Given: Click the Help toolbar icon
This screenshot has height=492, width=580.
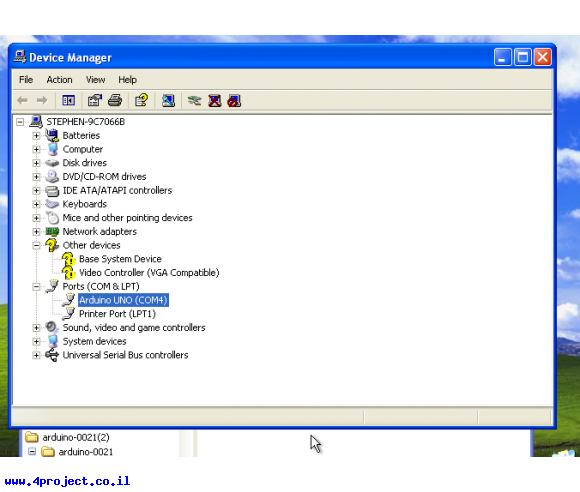Looking at the screenshot, I should click(141, 101).
